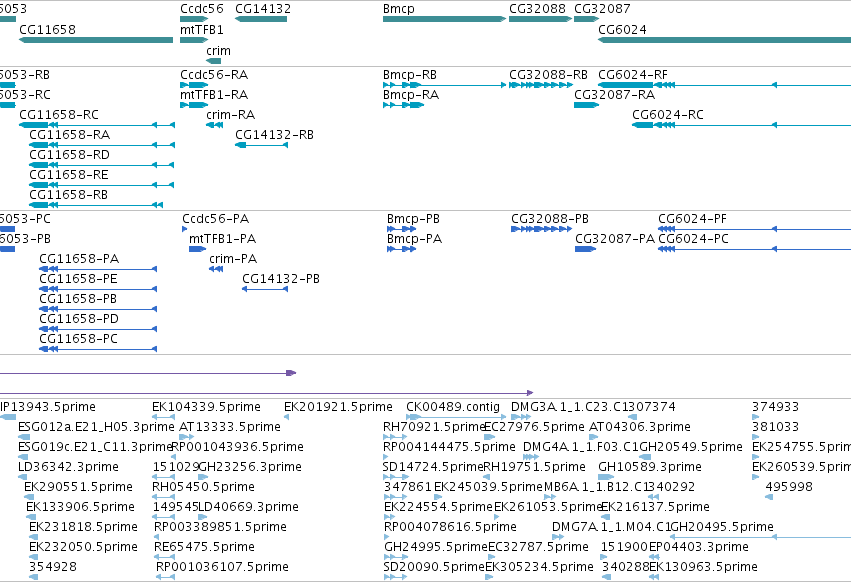851x582 pixels.
Task: Select protein CG11658-PE
Action: tap(98, 289)
